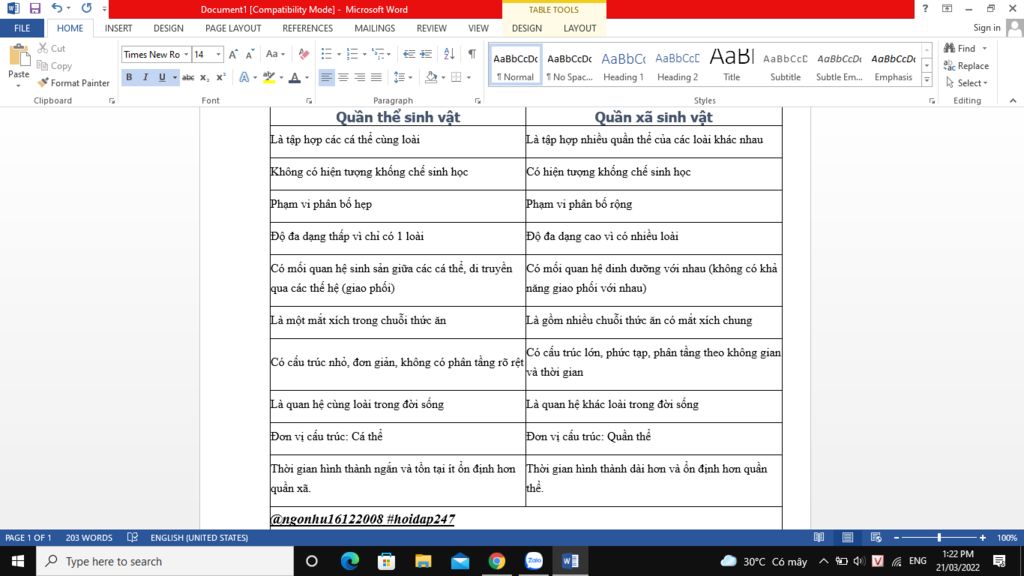
Task: Open the Change Case dropdown
Action: pos(275,54)
